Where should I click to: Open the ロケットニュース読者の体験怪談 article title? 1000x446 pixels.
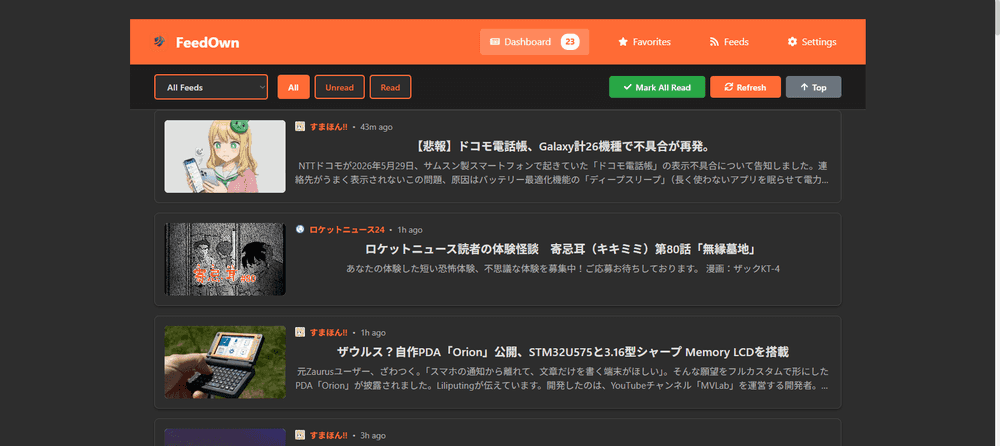pyautogui.click(x=560, y=249)
